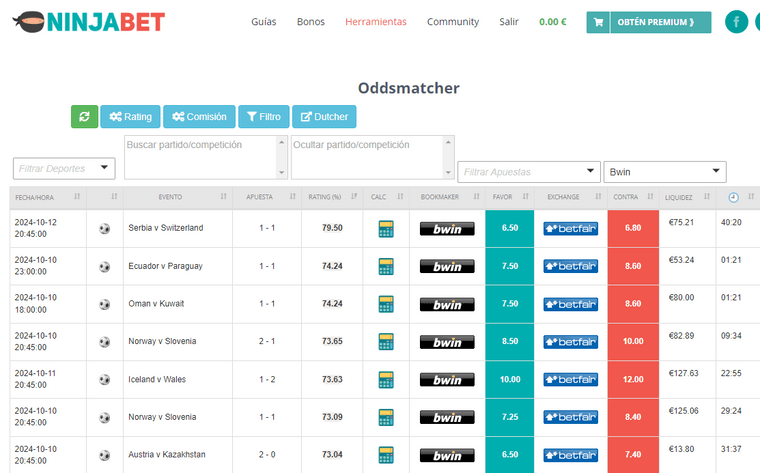Click betfair logo in Oman v Kuwait row

click(x=570, y=304)
